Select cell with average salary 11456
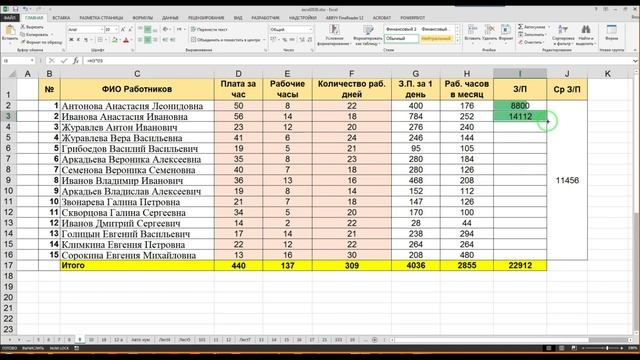Screen dimensions: 640x360 point(567,180)
